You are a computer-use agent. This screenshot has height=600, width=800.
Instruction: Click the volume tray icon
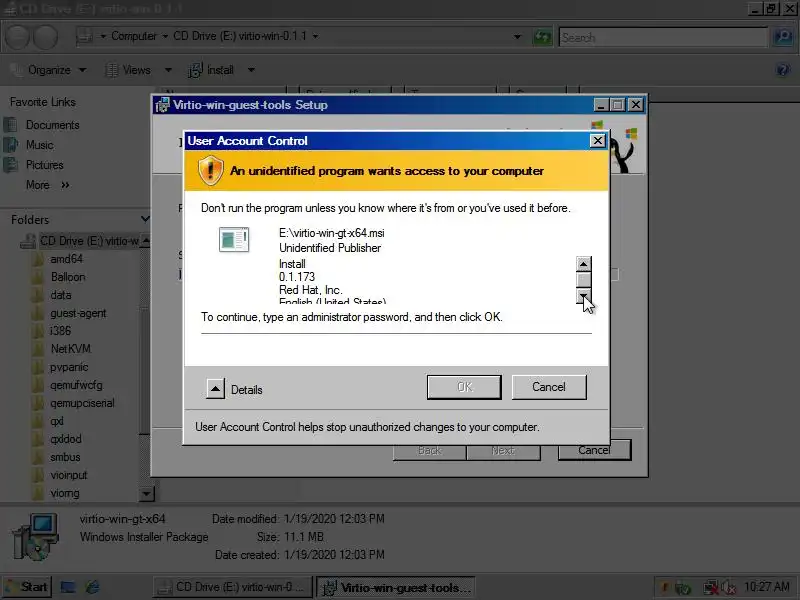coord(729,588)
